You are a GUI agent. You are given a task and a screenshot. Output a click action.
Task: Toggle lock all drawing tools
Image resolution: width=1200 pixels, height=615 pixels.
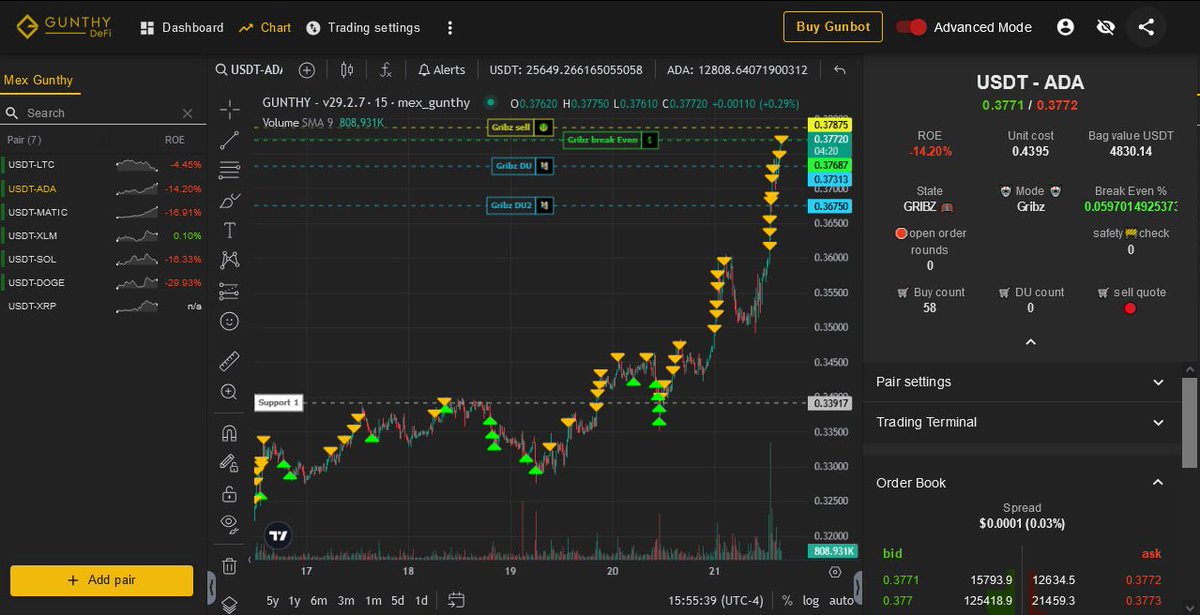229,494
